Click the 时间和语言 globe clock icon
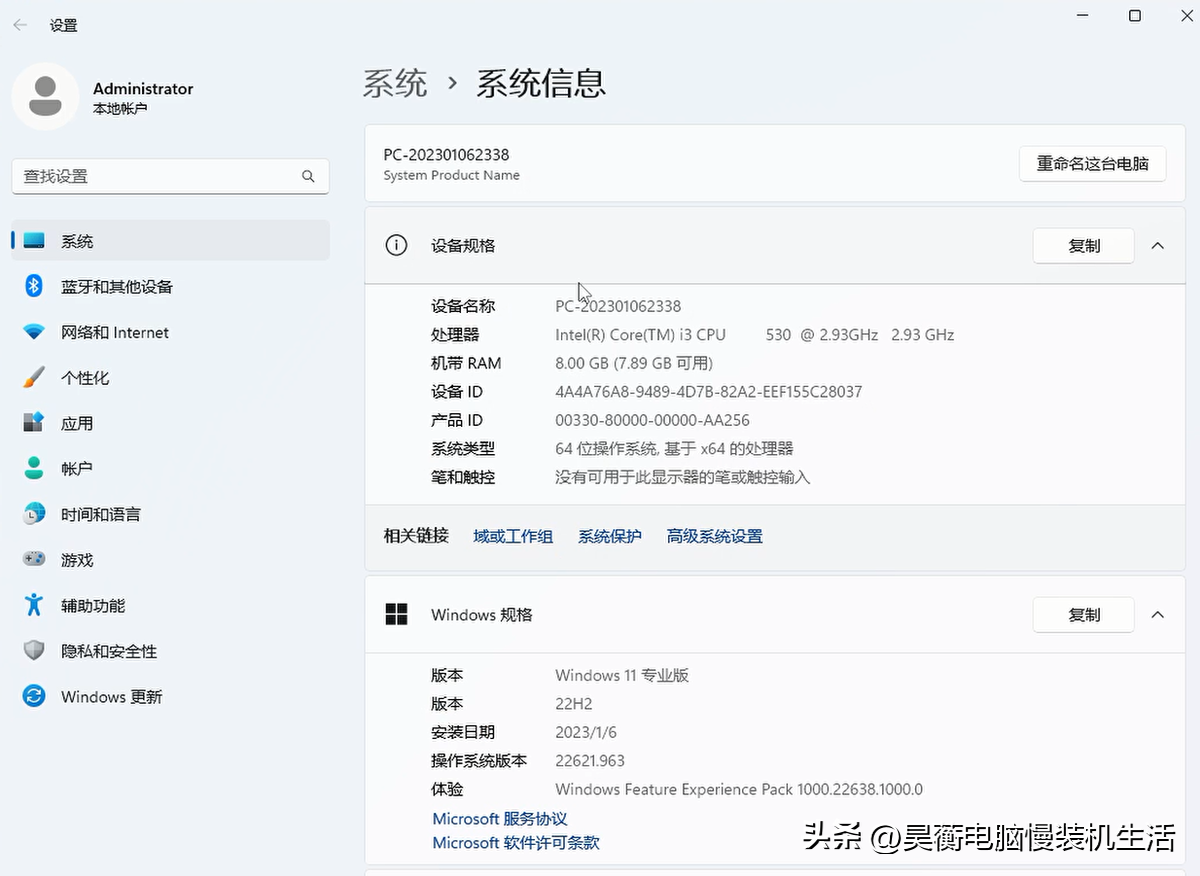This screenshot has height=876, width=1200. (34, 514)
